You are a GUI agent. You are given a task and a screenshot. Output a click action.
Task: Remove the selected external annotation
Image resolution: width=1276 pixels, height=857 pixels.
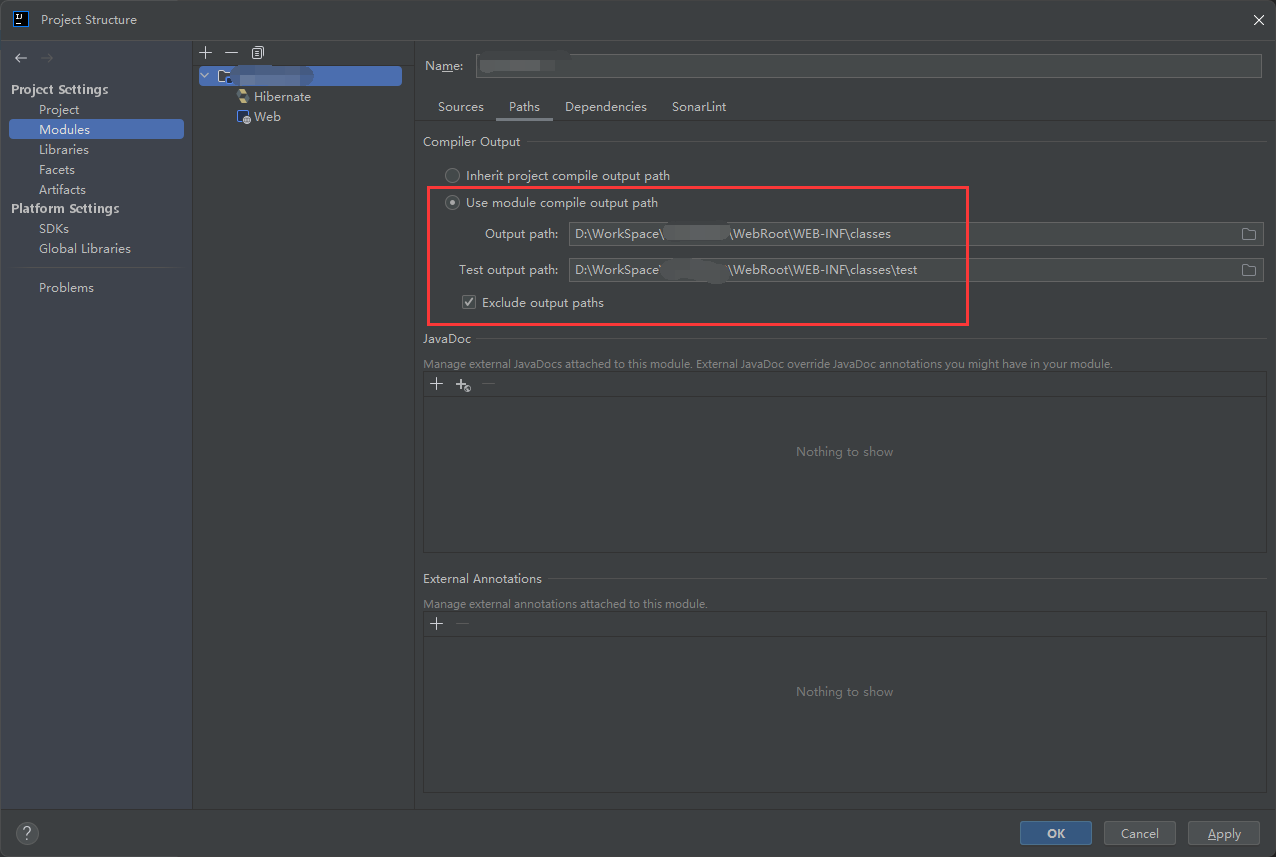point(462,624)
